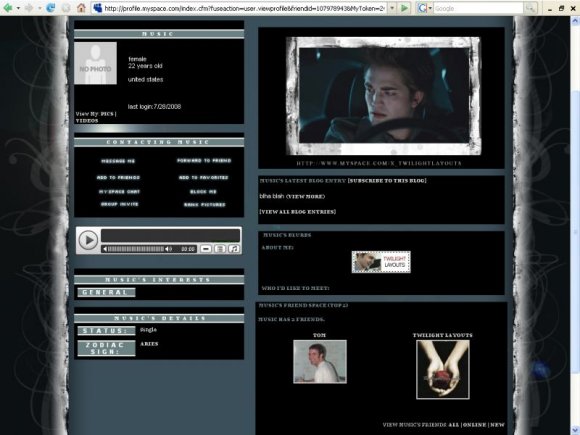This screenshot has width=580, height=435.
Task: Click the MySpace favicon in the address bar
Action: pyautogui.click(x=98, y=8)
